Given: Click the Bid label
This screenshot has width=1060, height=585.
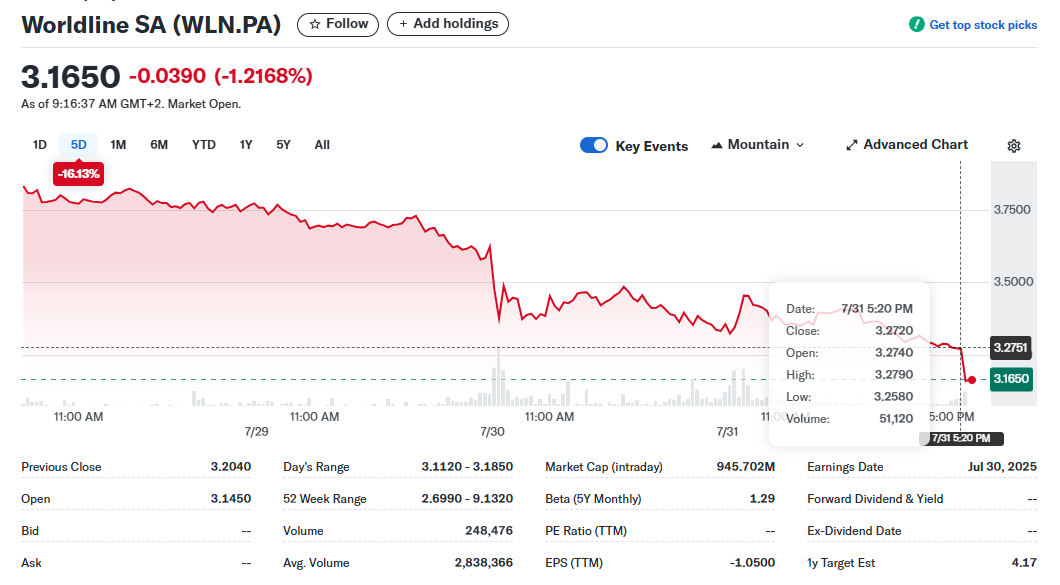Looking at the screenshot, I should point(30,531).
